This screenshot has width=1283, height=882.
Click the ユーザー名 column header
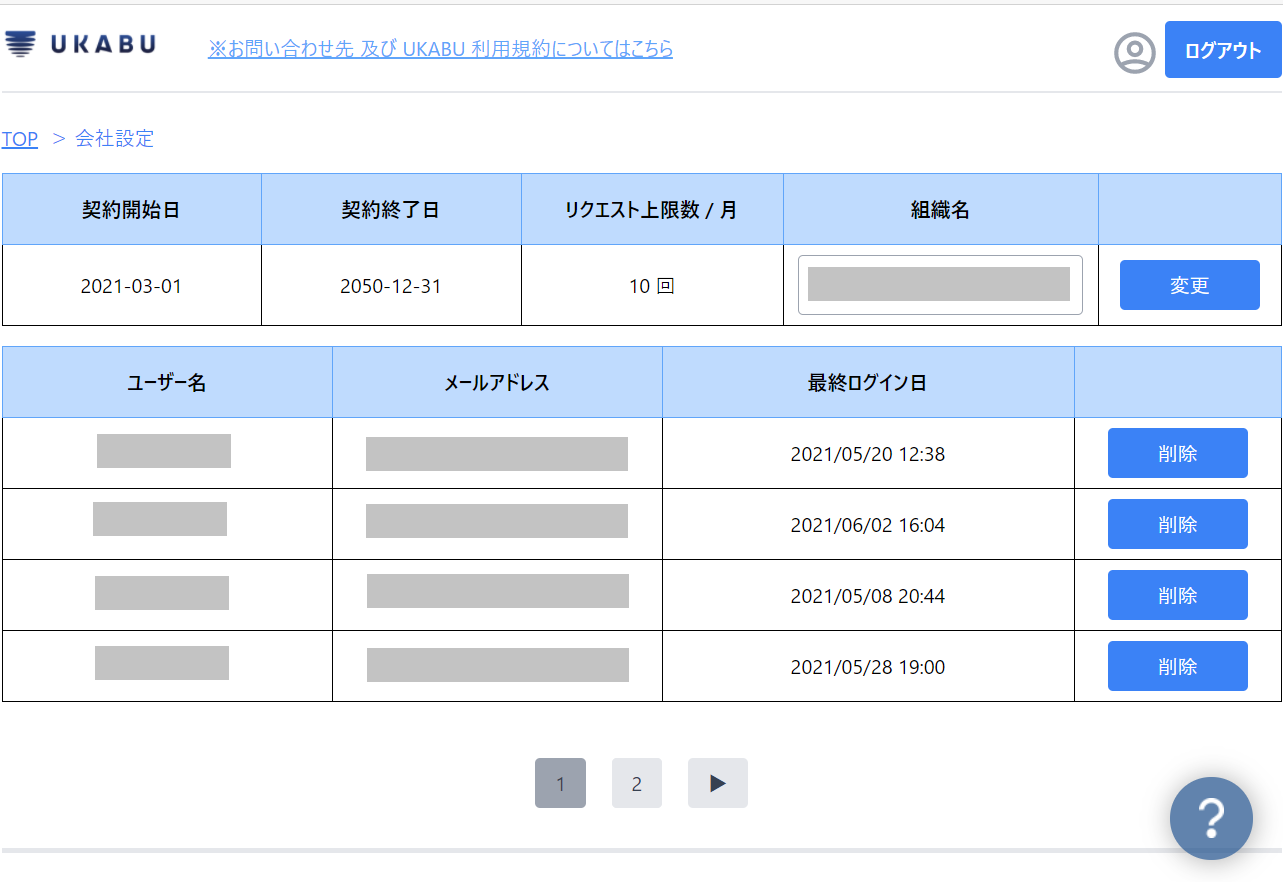click(x=167, y=382)
